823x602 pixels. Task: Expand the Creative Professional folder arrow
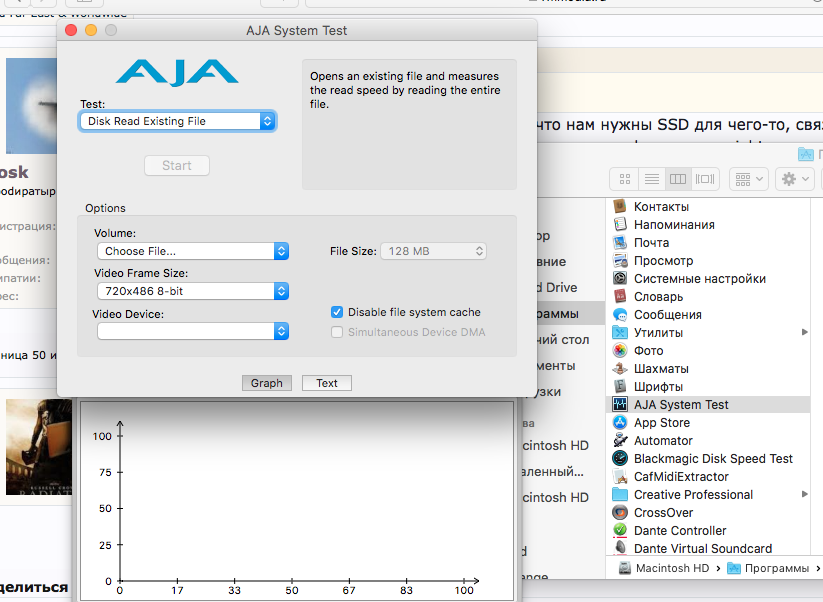pyautogui.click(x=804, y=494)
